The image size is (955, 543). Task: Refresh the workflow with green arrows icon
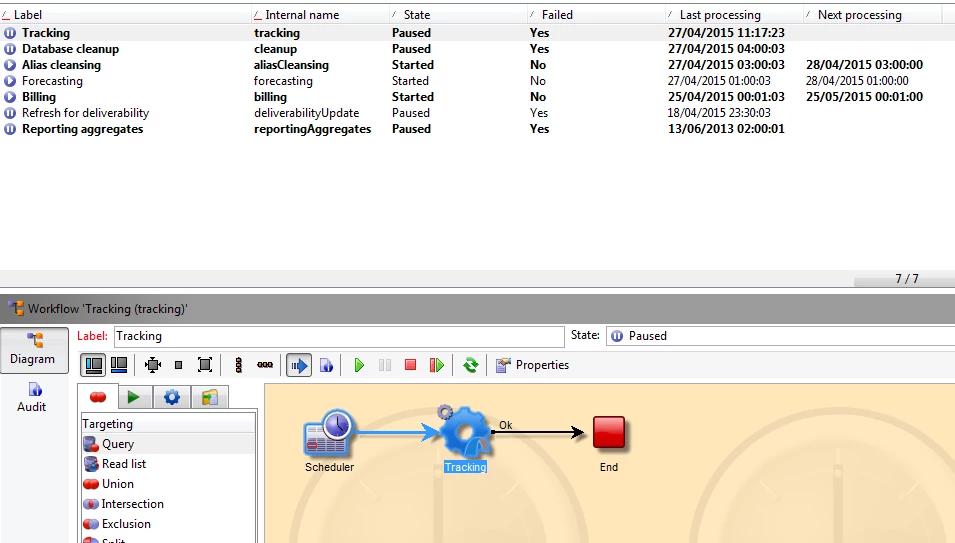point(470,365)
